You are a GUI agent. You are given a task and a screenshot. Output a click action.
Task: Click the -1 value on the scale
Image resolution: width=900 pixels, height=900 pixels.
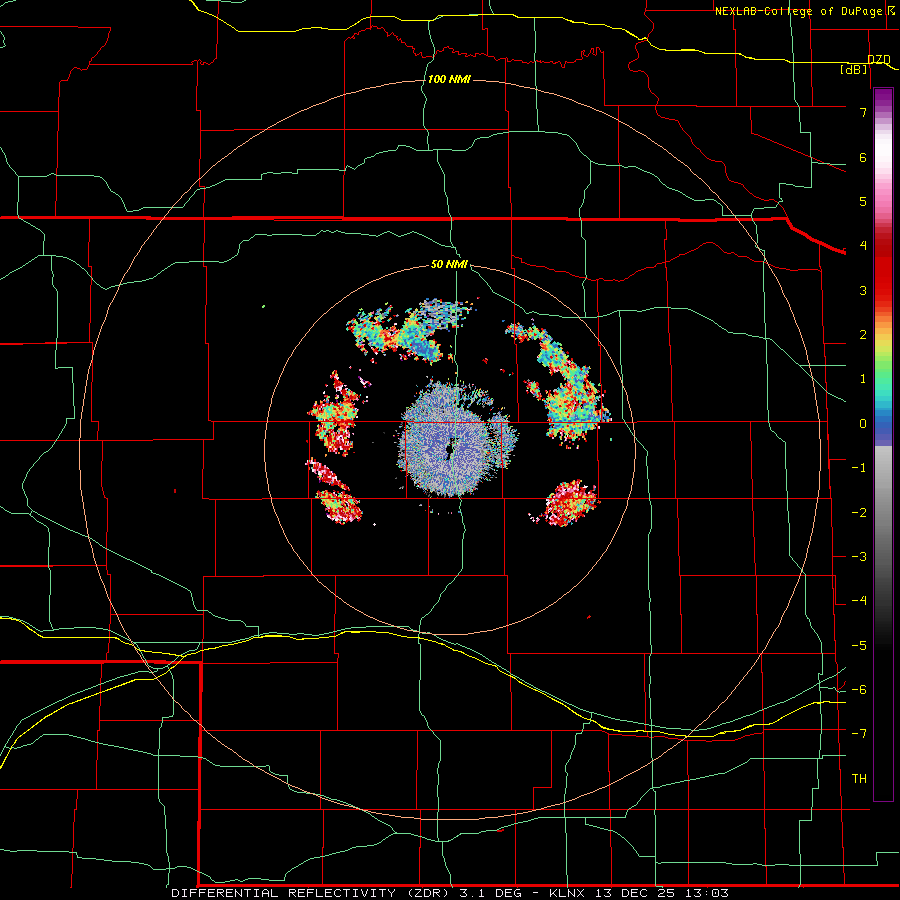click(x=859, y=468)
